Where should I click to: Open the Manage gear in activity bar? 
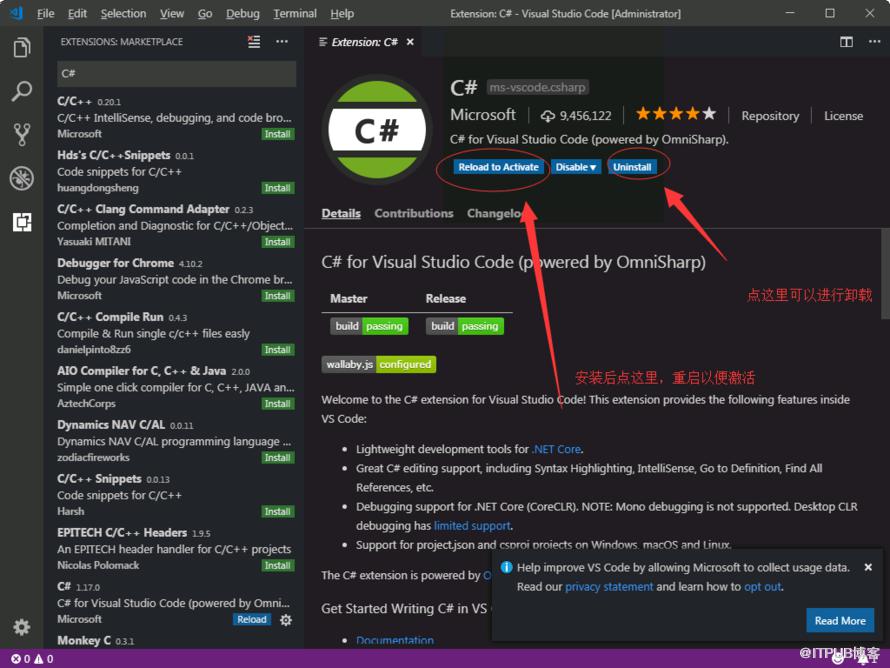pos(22,627)
